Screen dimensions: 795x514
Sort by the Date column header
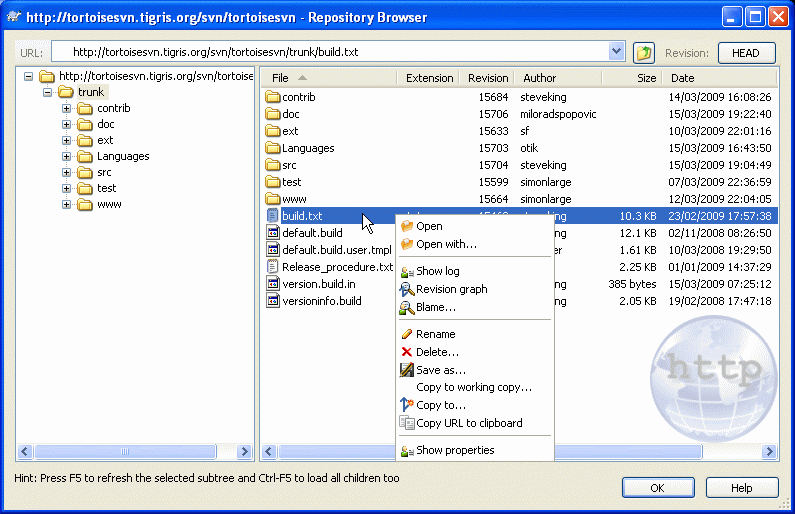pyautogui.click(x=720, y=78)
